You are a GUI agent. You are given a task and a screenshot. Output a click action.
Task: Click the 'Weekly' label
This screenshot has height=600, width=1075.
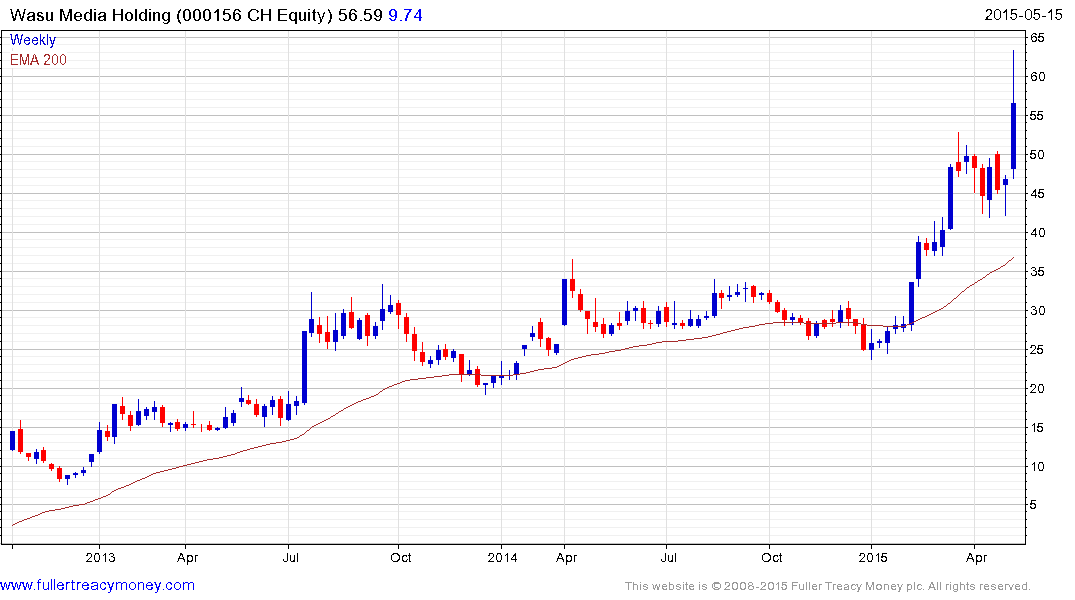click(33, 40)
